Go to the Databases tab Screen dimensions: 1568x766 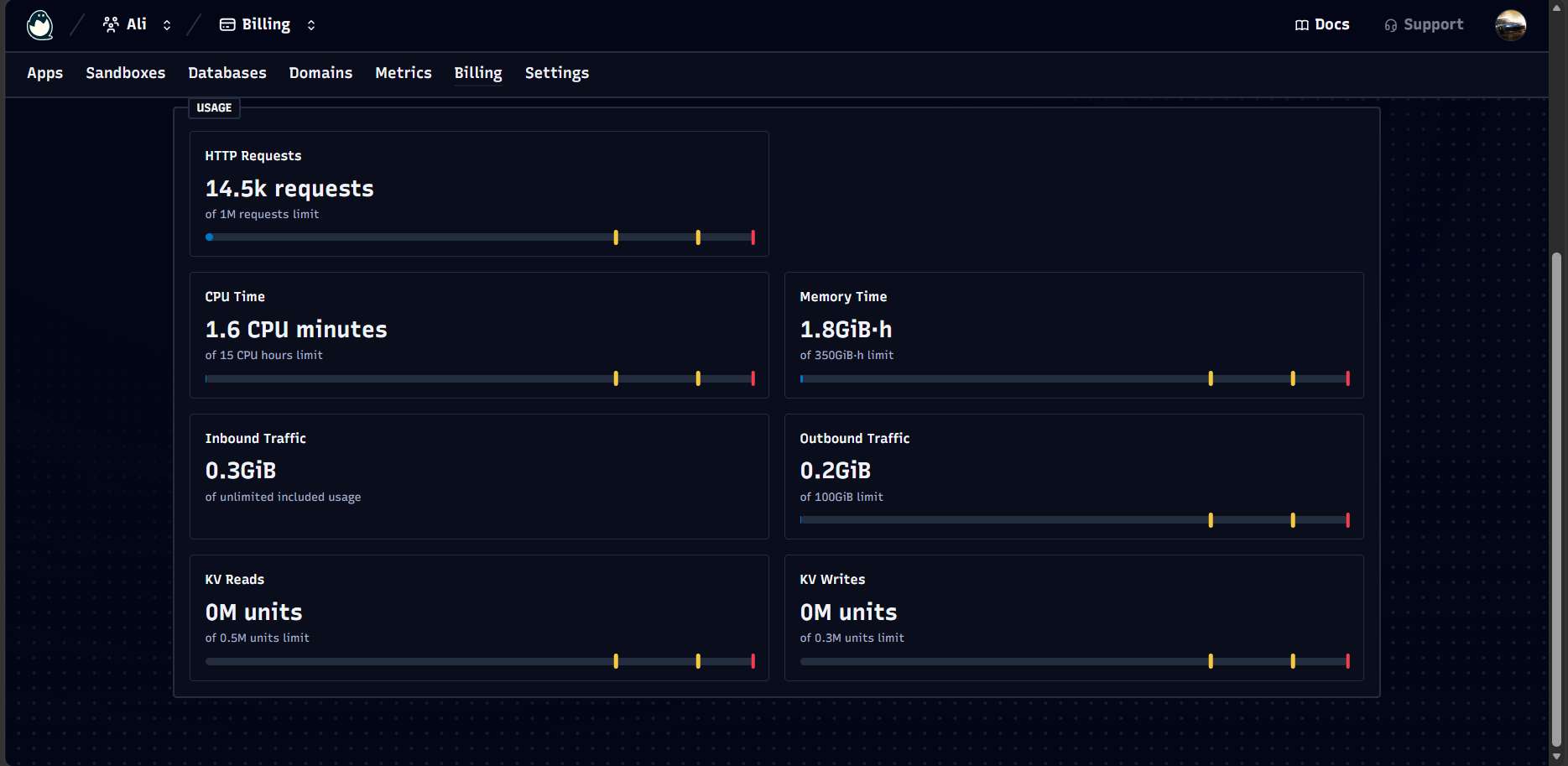(x=227, y=73)
